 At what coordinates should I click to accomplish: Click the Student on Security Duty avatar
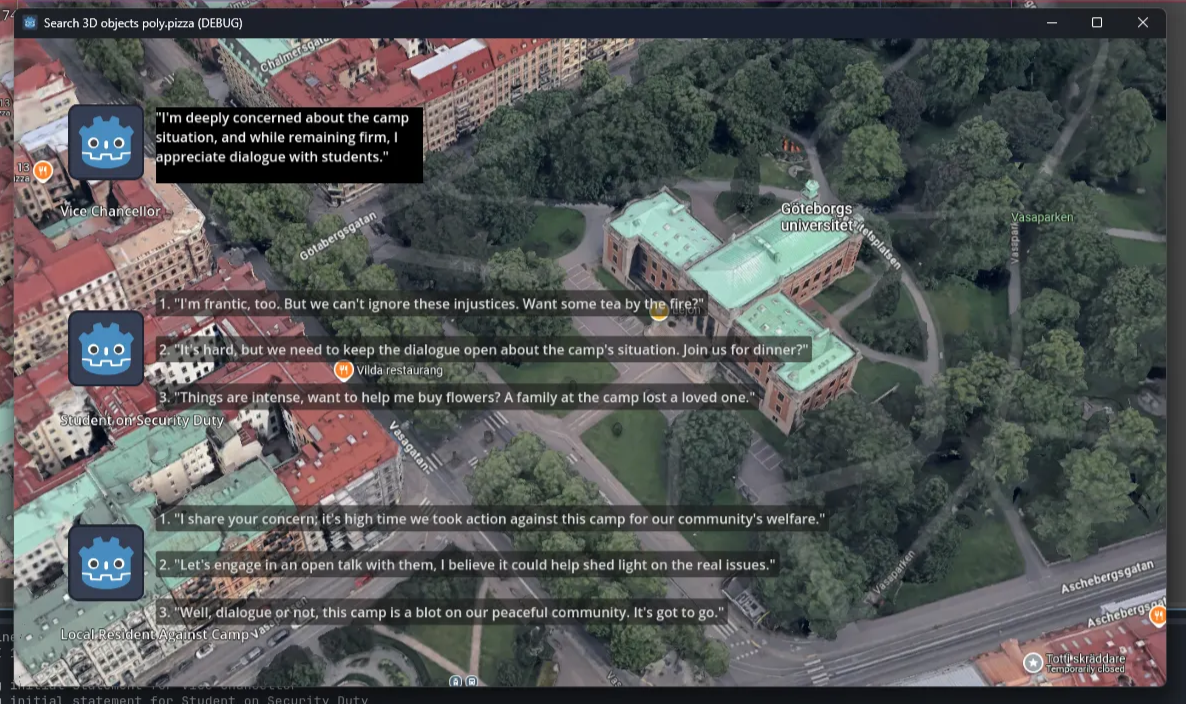106,348
